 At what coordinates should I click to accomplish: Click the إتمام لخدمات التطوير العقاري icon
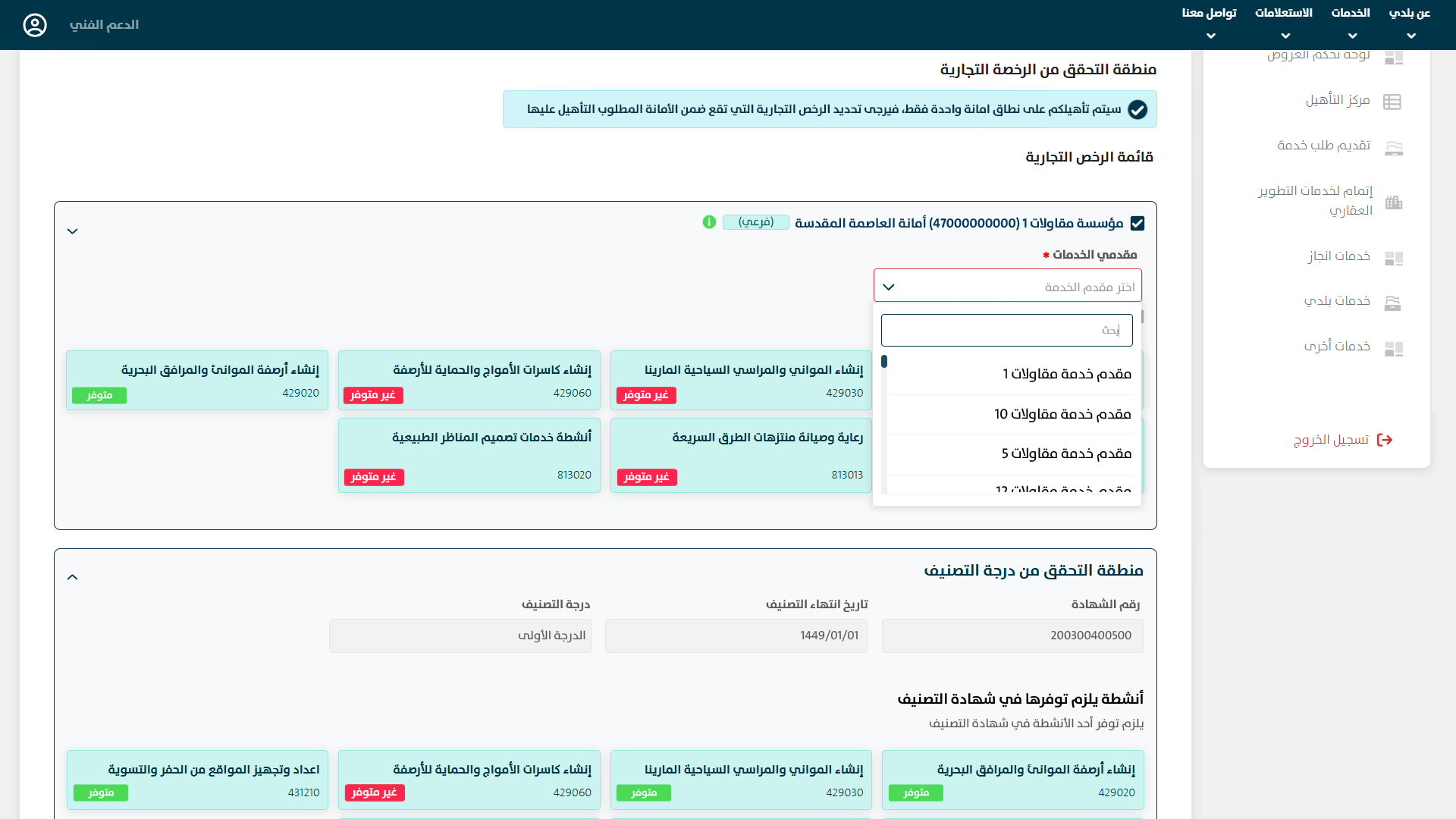1393,202
